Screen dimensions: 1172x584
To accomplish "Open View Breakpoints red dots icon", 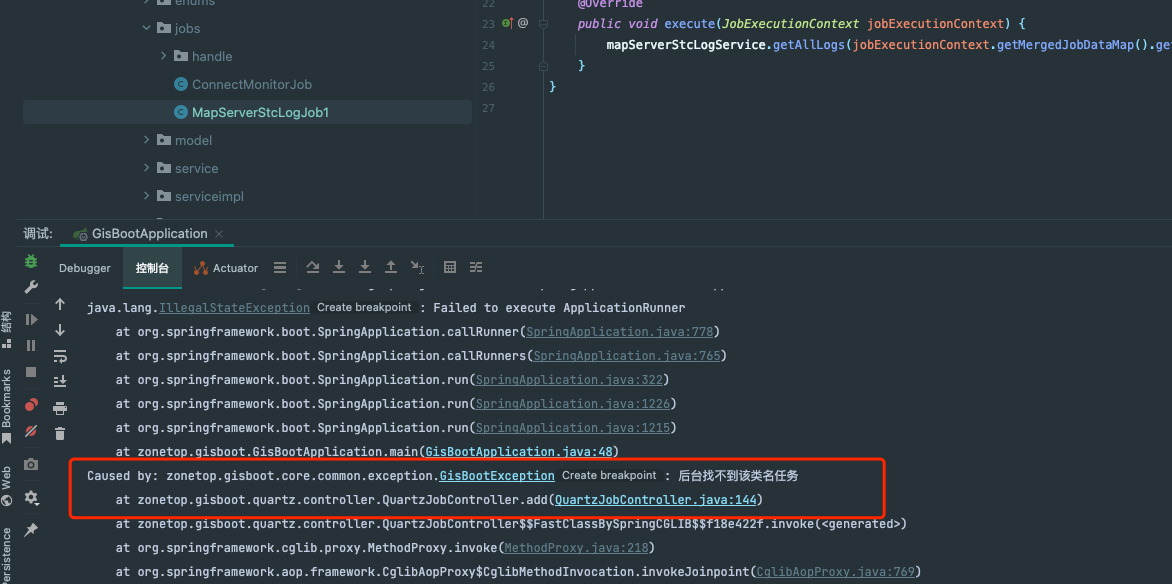I will point(31,405).
